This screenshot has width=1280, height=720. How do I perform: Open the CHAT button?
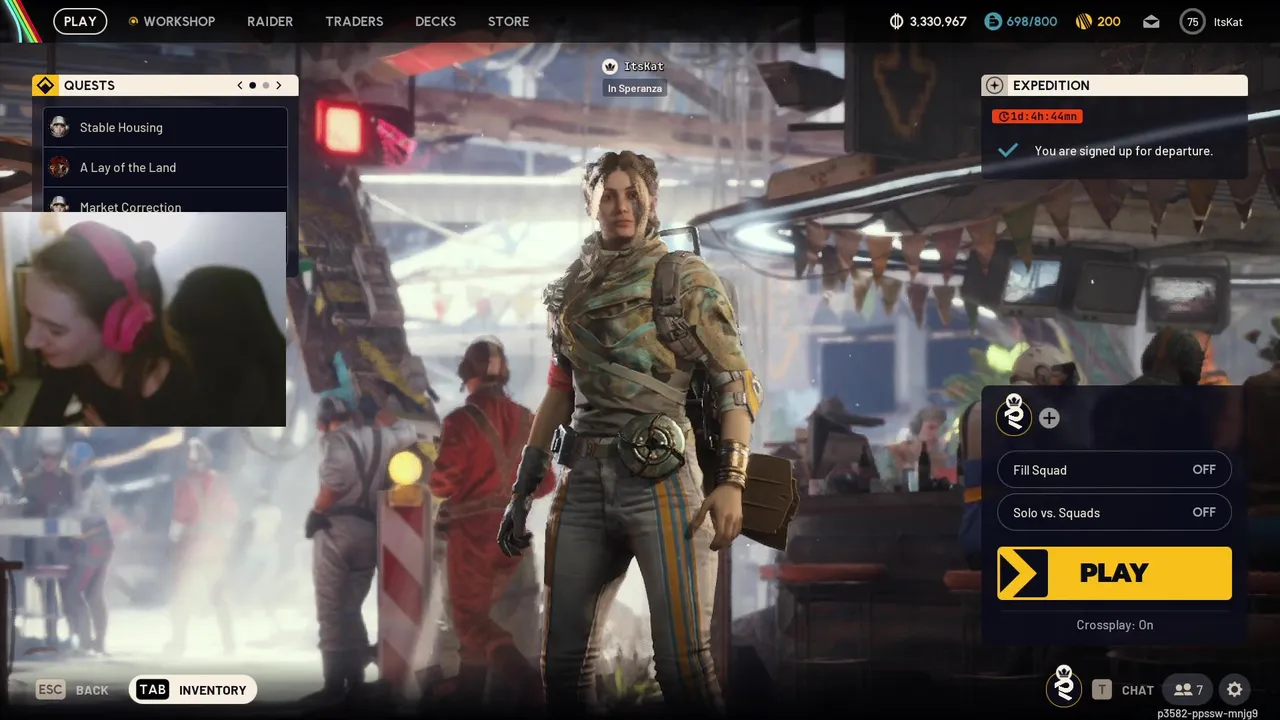tap(1123, 690)
